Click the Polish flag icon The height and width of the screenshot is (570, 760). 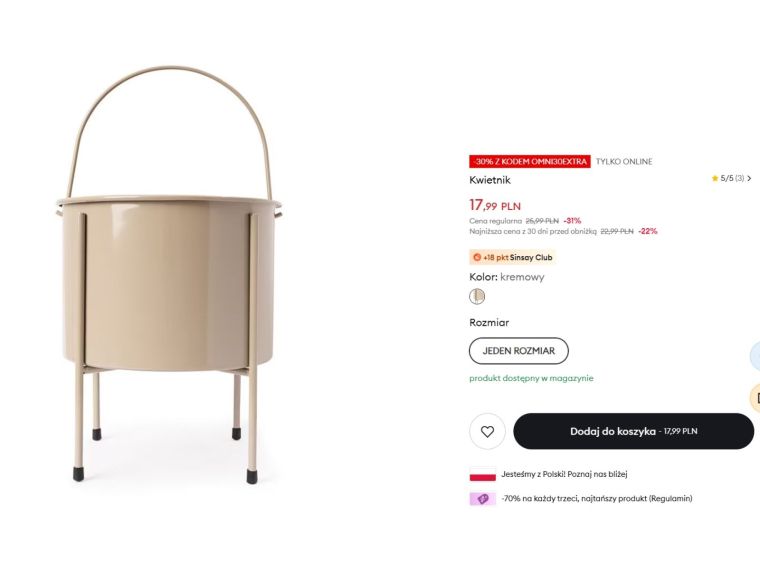tap(482, 475)
